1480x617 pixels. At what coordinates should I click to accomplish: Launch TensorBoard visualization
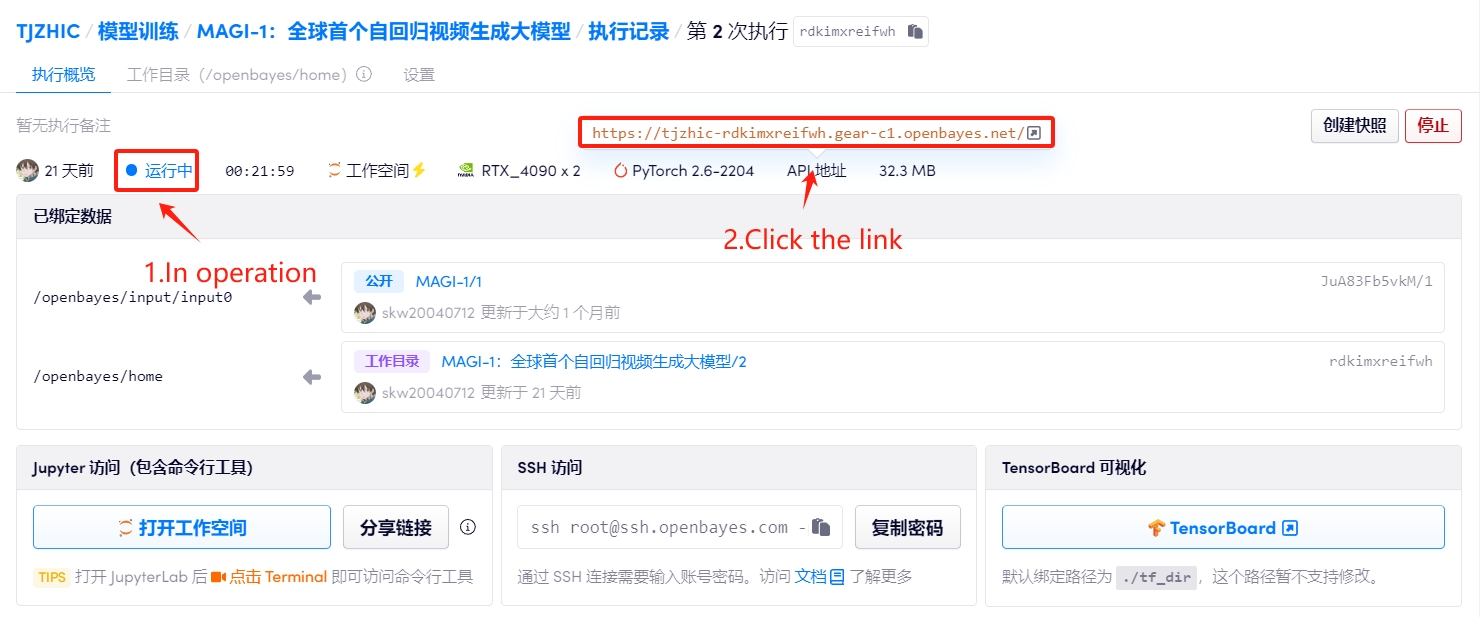[1222, 527]
